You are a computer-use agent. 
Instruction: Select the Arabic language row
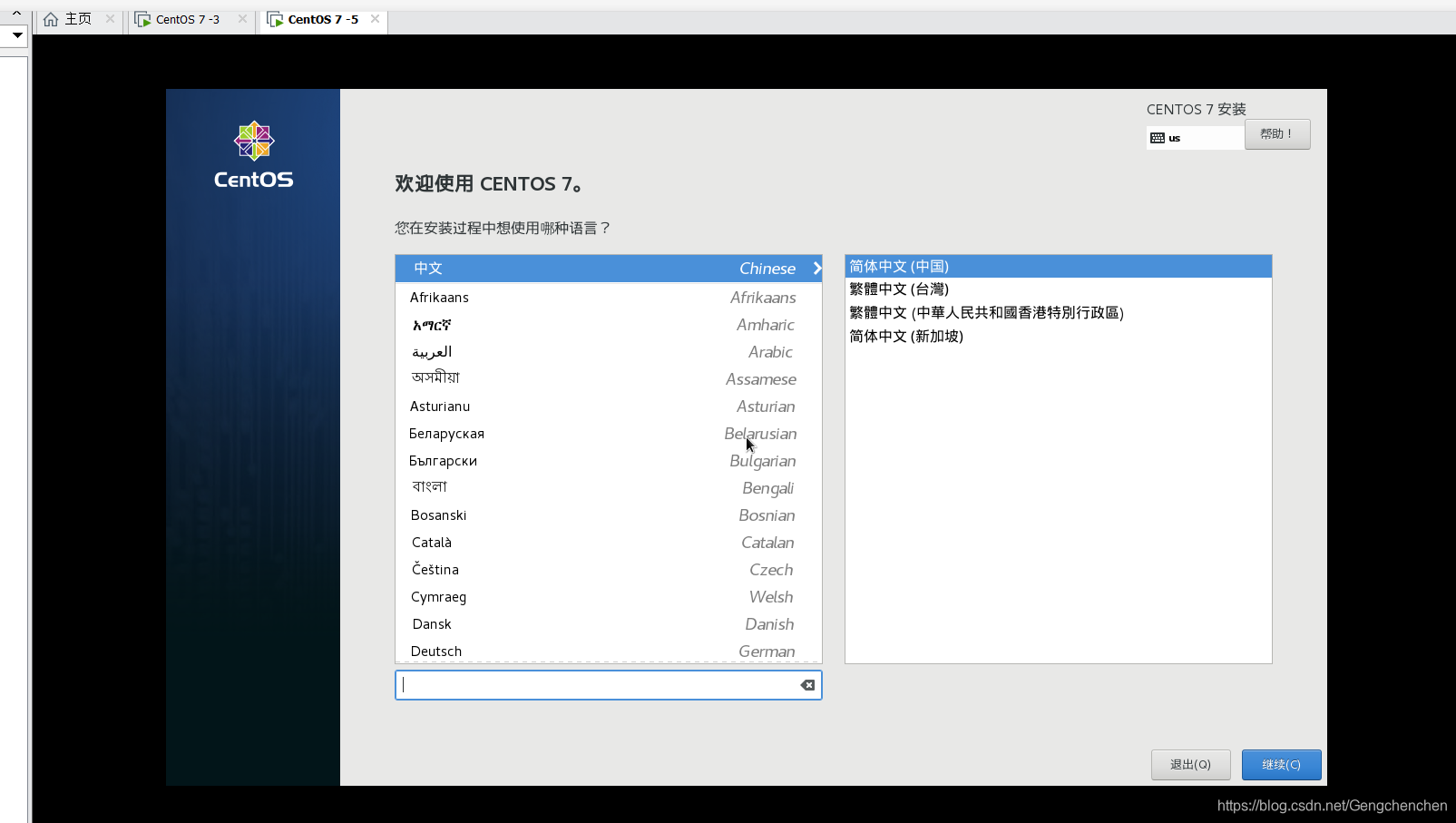click(609, 352)
